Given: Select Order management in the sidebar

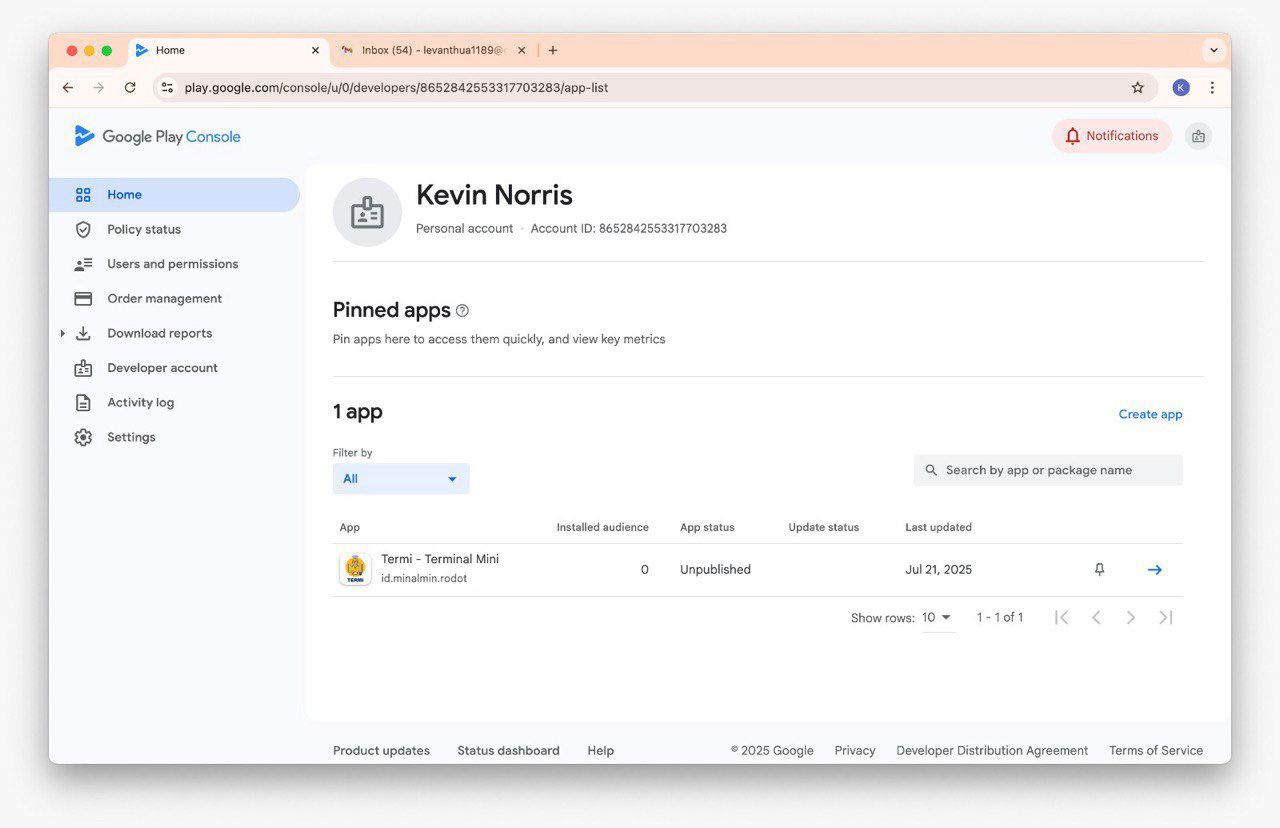Looking at the screenshot, I should tap(174, 299).
